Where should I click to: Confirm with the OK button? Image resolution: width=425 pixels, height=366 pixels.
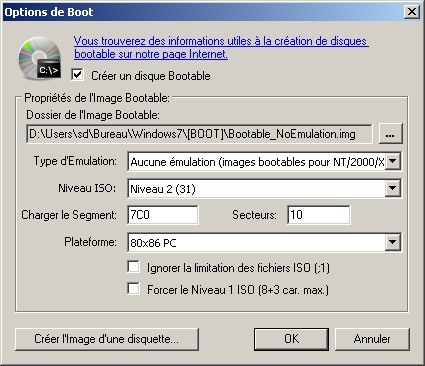click(291, 339)
